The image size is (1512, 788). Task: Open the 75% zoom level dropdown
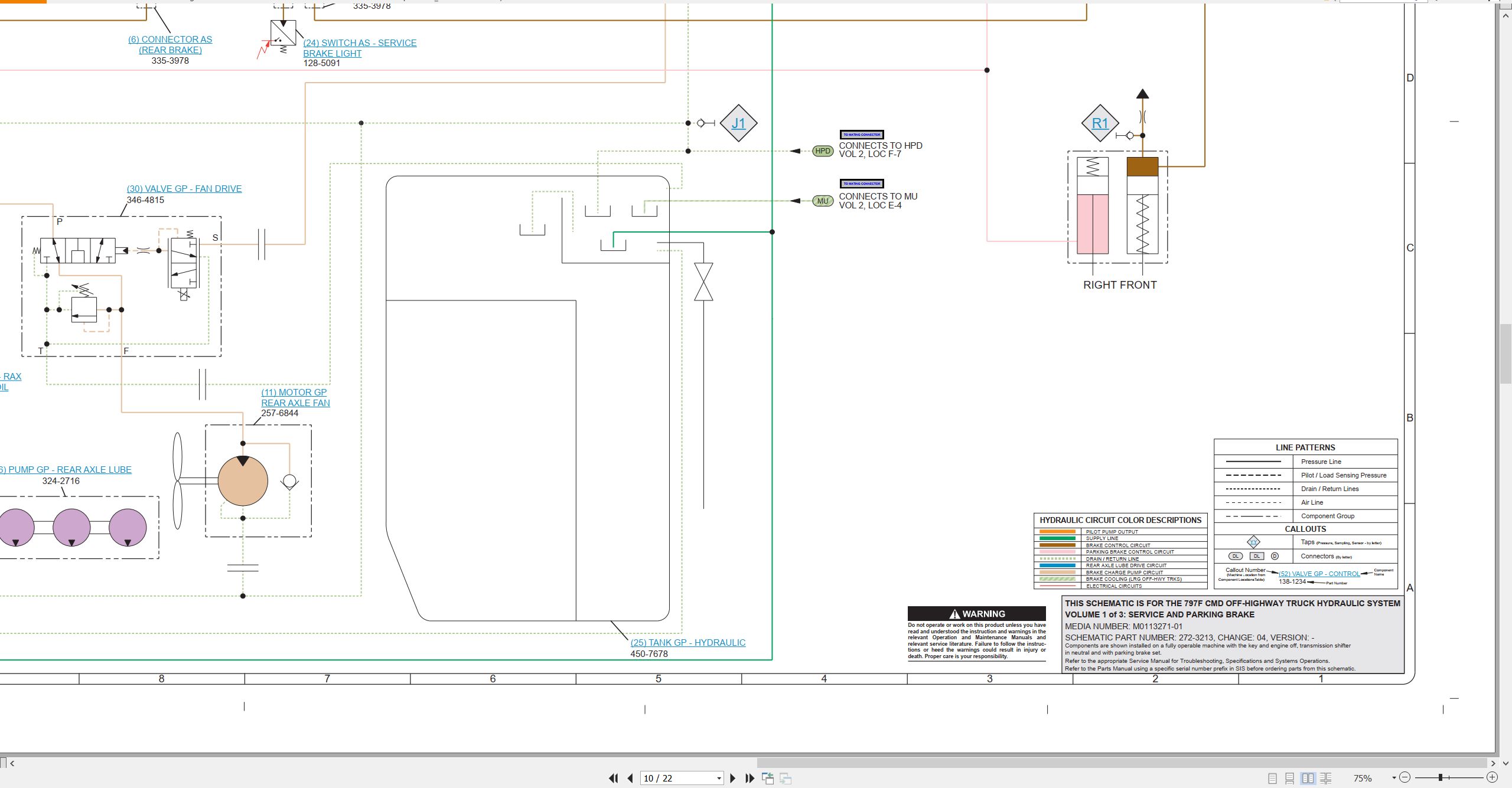1394,778
